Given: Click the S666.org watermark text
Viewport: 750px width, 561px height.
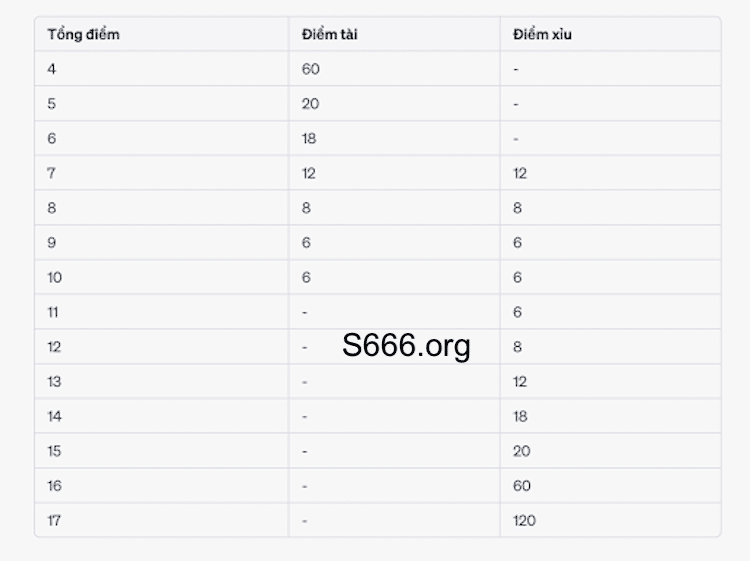Looking at the screenshot, I should 406,345.
